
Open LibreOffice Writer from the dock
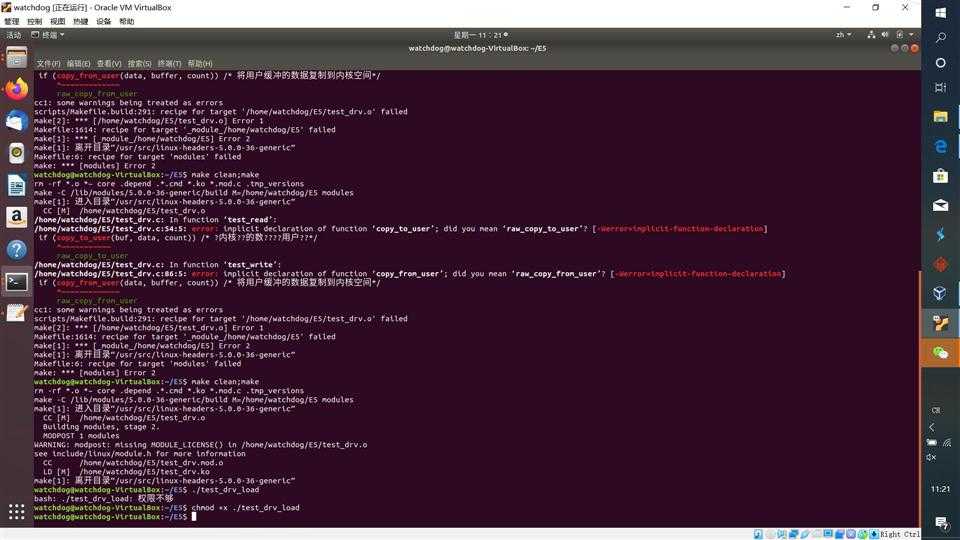[x=17, y=186]
